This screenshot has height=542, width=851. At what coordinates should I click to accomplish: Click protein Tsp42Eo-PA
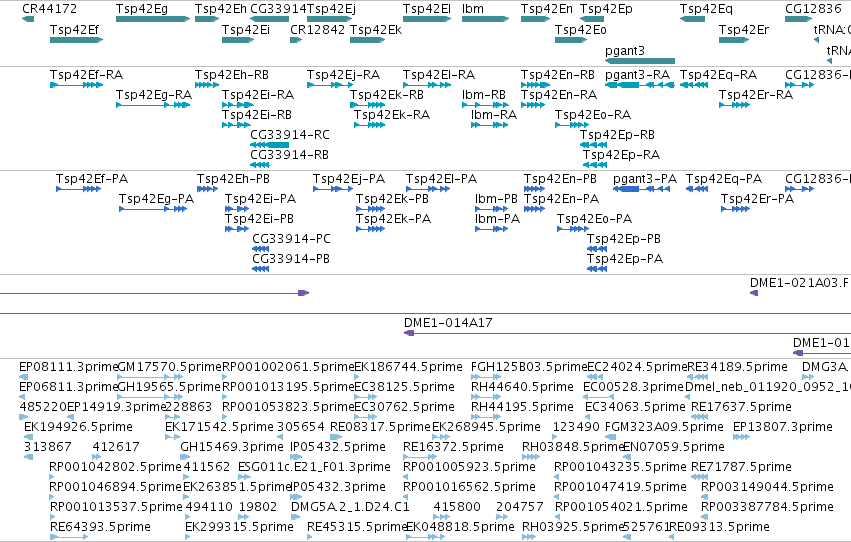pyautogui.click(x=573, y=229)
